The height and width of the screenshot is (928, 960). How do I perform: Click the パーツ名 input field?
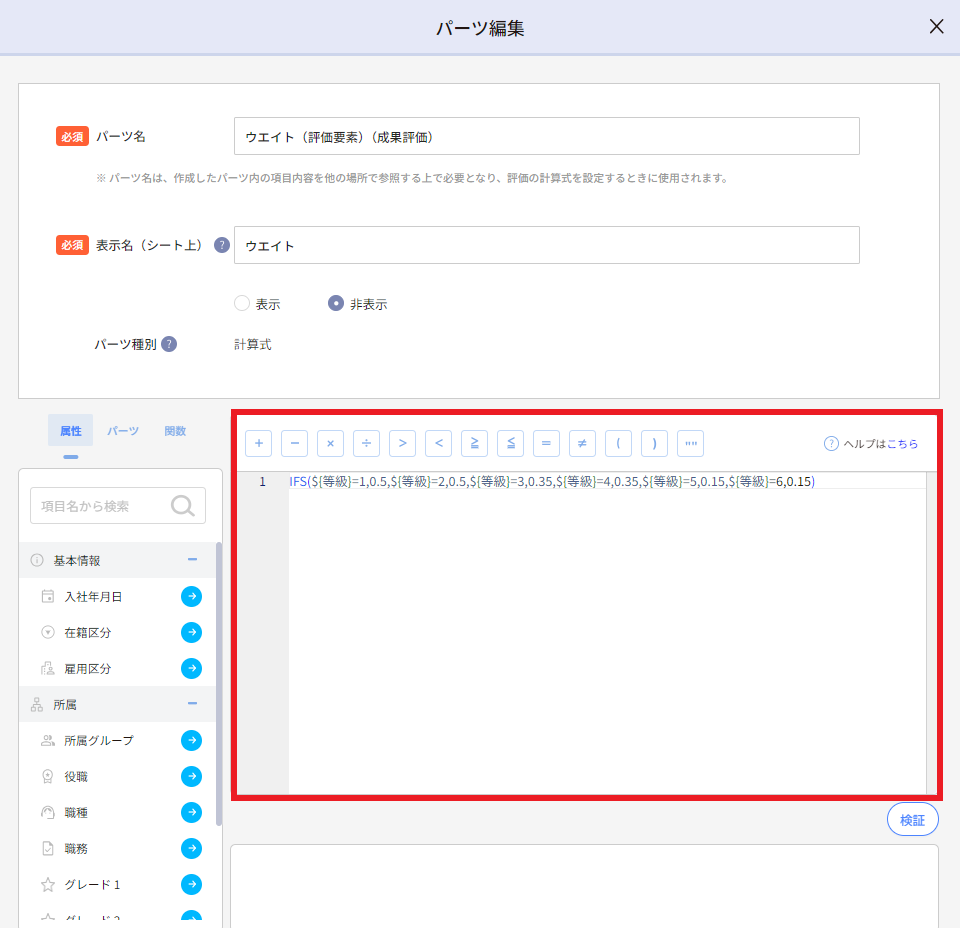[546, 136]
